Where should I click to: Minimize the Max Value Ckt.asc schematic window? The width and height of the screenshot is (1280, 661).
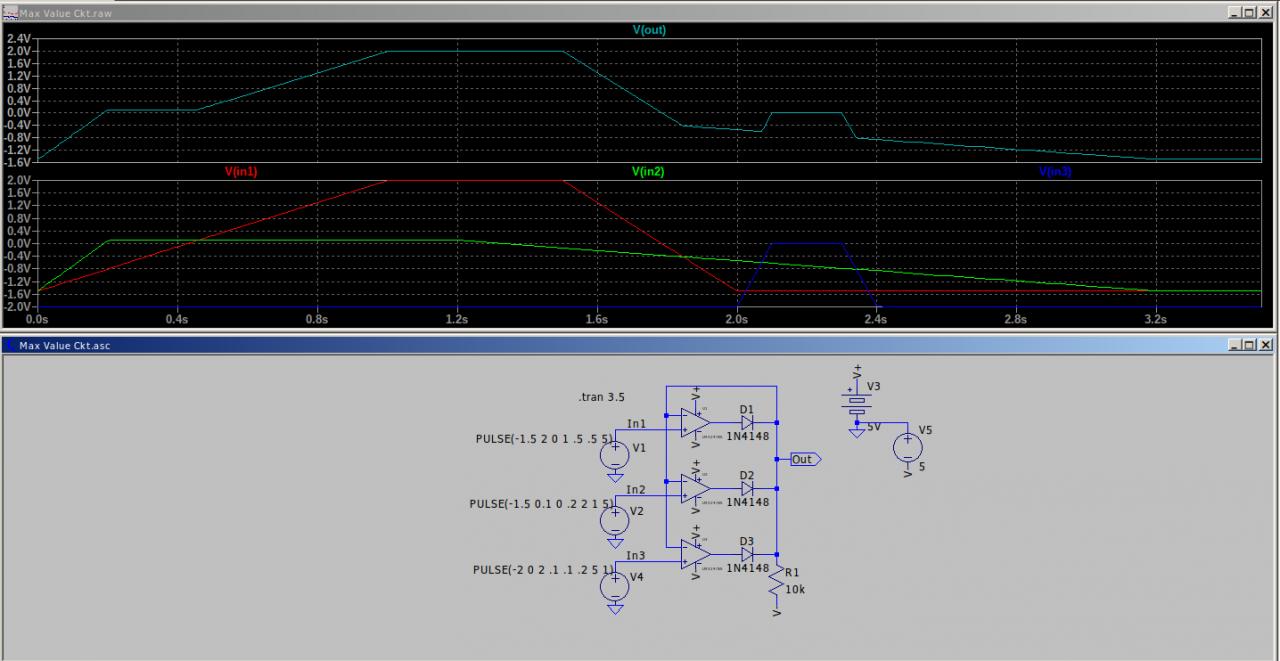pos(1234,345)
